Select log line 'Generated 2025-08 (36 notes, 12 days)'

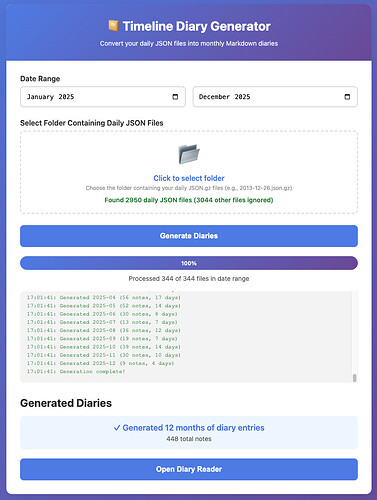pyautogui.click(x=104, y=330)
